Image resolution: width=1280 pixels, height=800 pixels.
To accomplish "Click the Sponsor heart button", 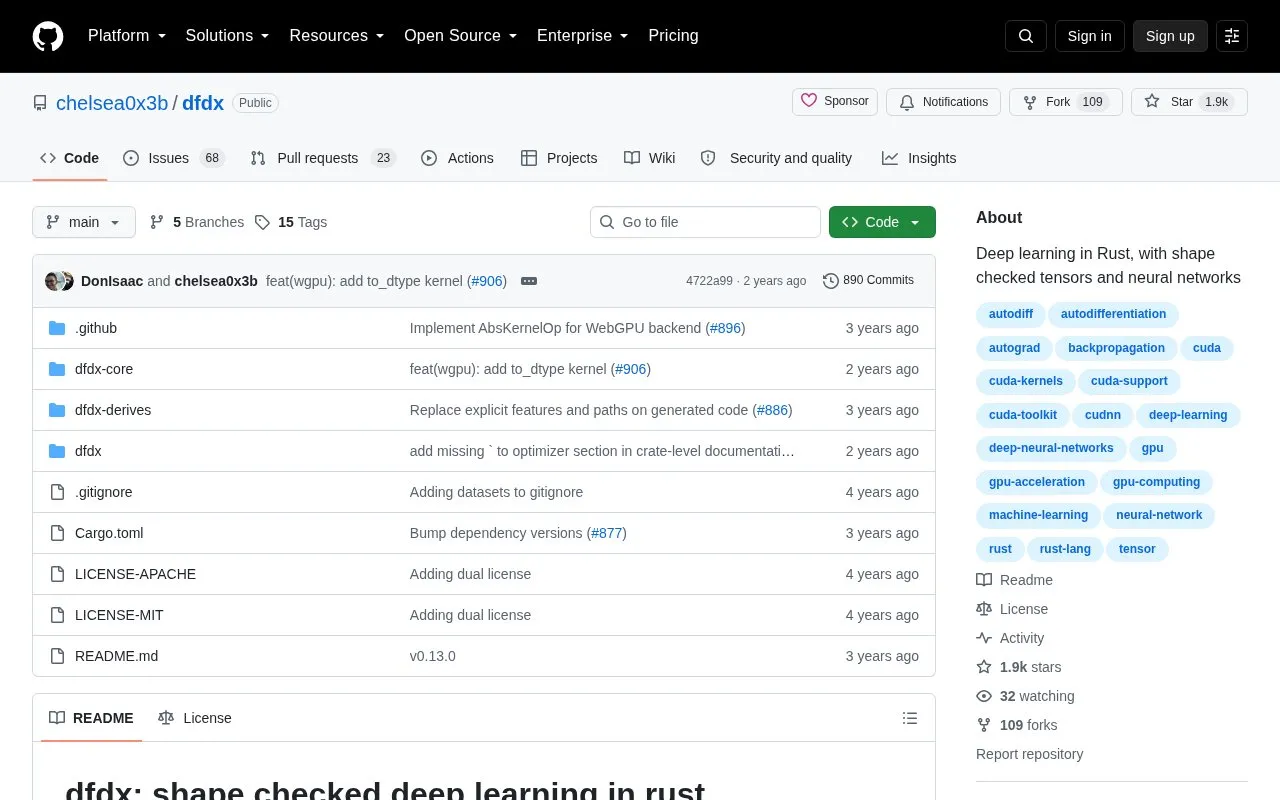I will pyautogui.click(x=835, y=102).
